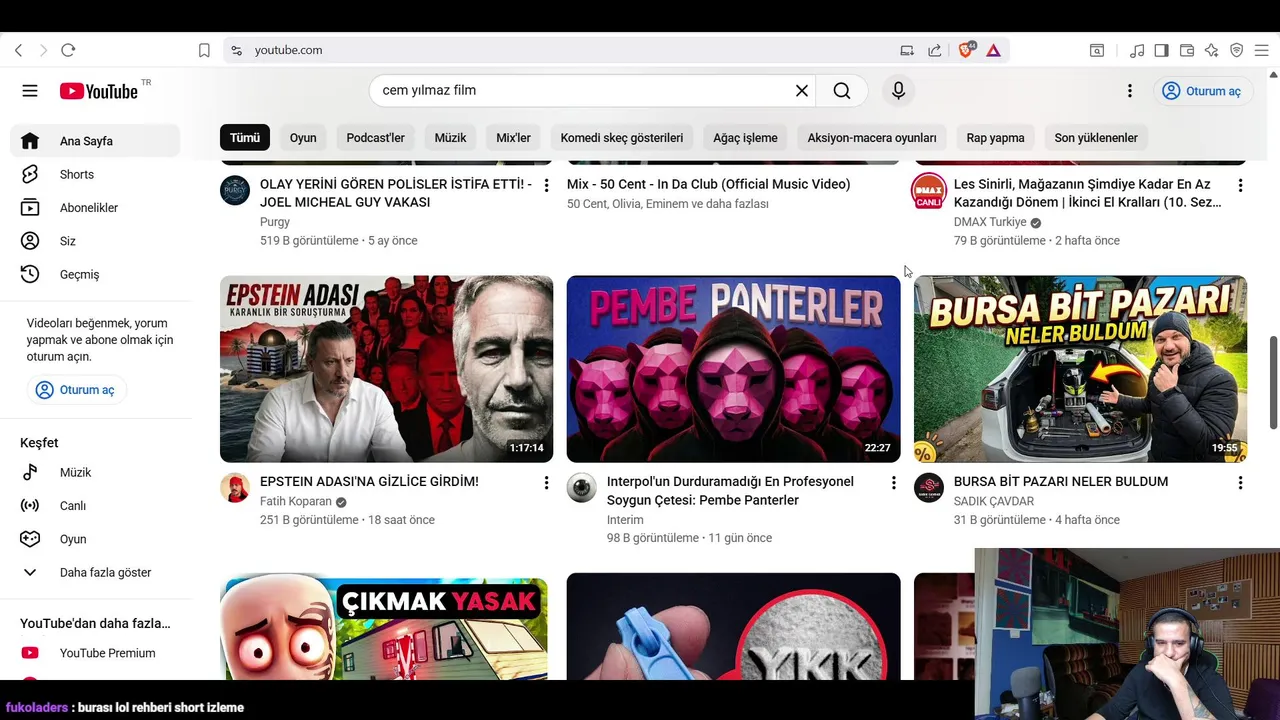This screenshot has height=720, width=1280.
Task: Select the Komedi skeç gösterileri chip
Action: pos(622,138)
